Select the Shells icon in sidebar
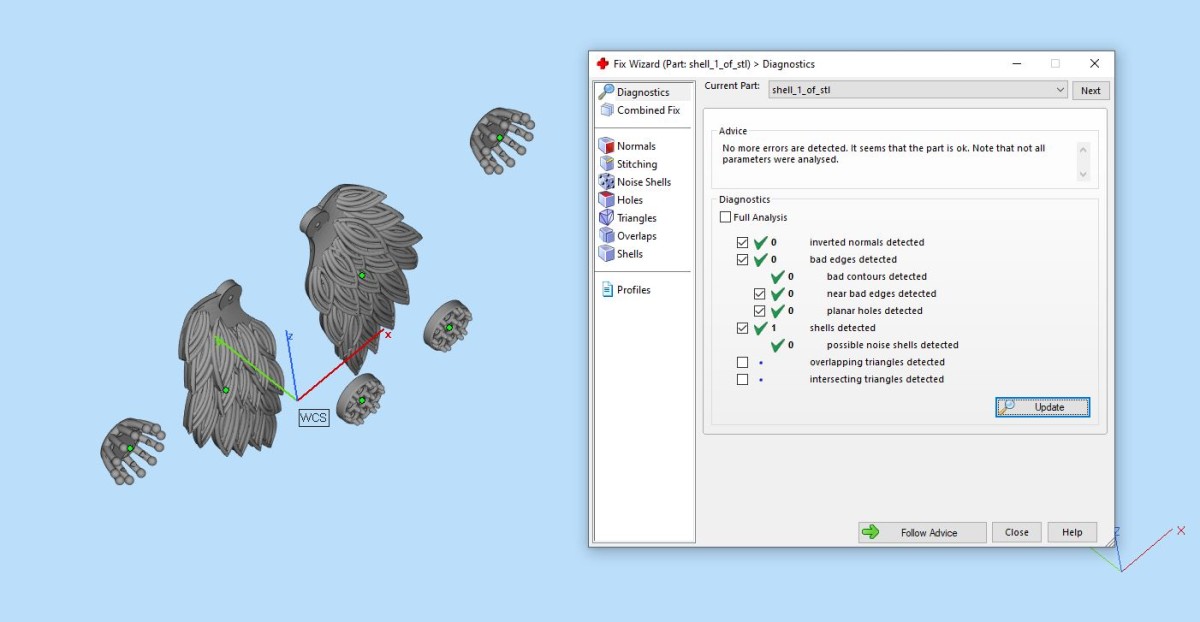Viewport: 1200px width, 622px height. pyautogui.click(x=607, y=254)
